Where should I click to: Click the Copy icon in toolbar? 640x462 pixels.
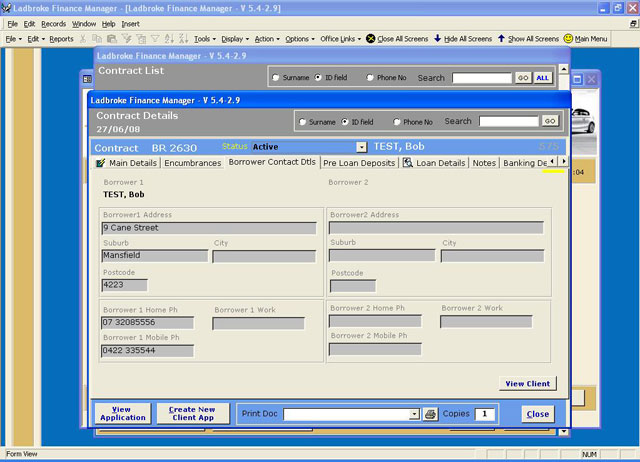97,39
